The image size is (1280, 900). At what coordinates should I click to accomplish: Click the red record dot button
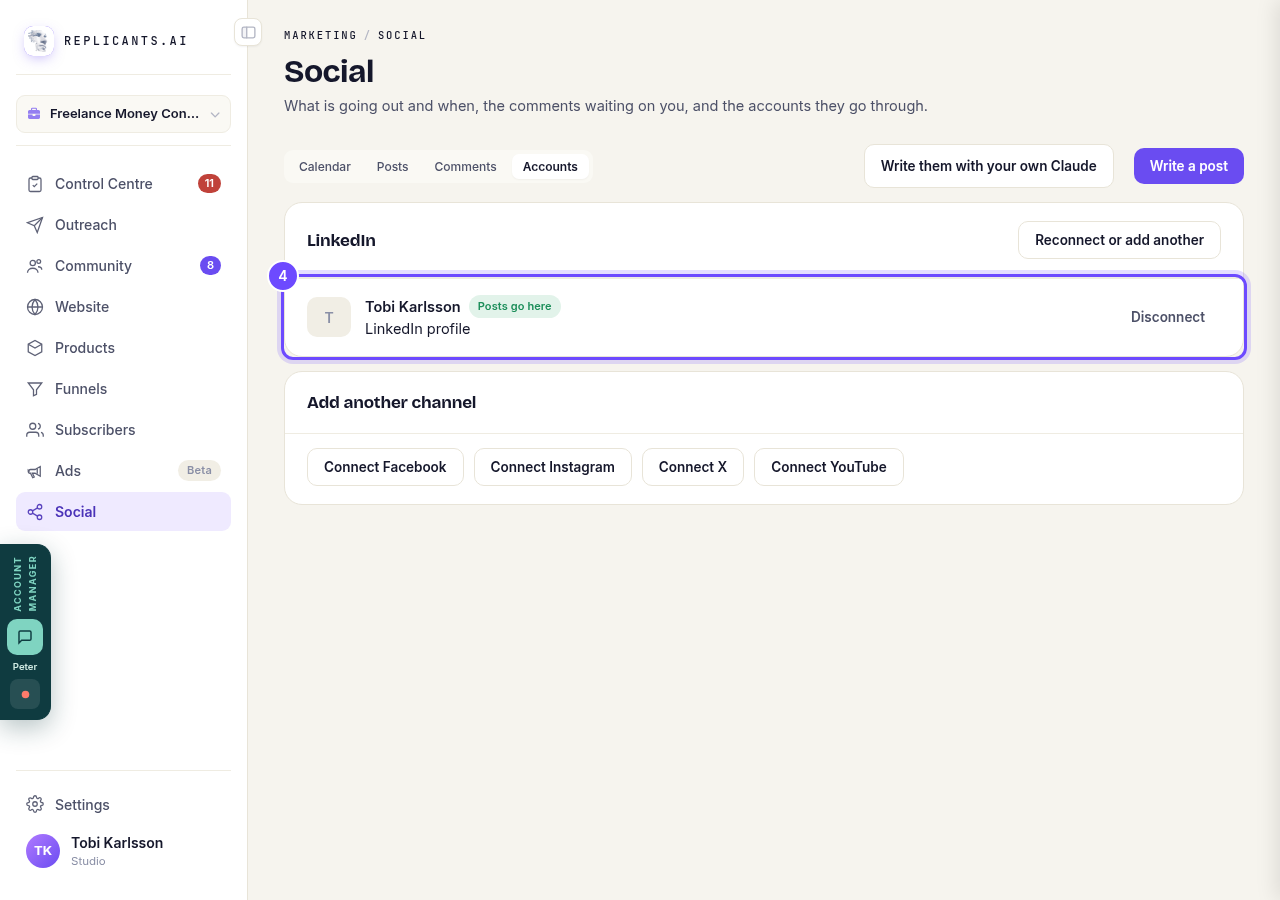click(25, 694)
